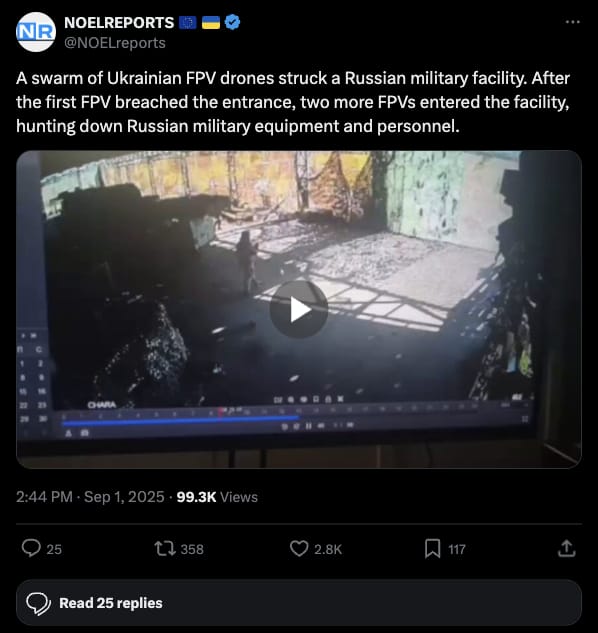Click the blue progress bar in video thumbnail
Image resolution: width=598 pixels, height=633 pixels.
click(x=180, y=421)
